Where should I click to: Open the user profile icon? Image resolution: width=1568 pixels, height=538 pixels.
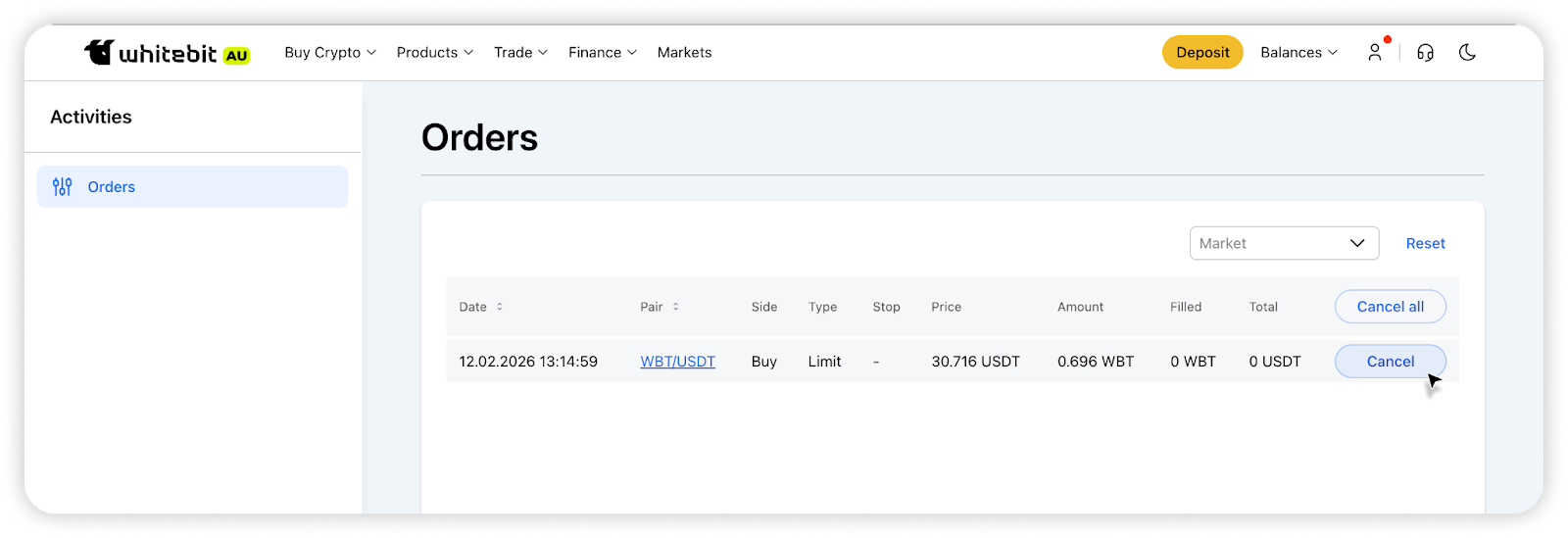pos(1375,53)
